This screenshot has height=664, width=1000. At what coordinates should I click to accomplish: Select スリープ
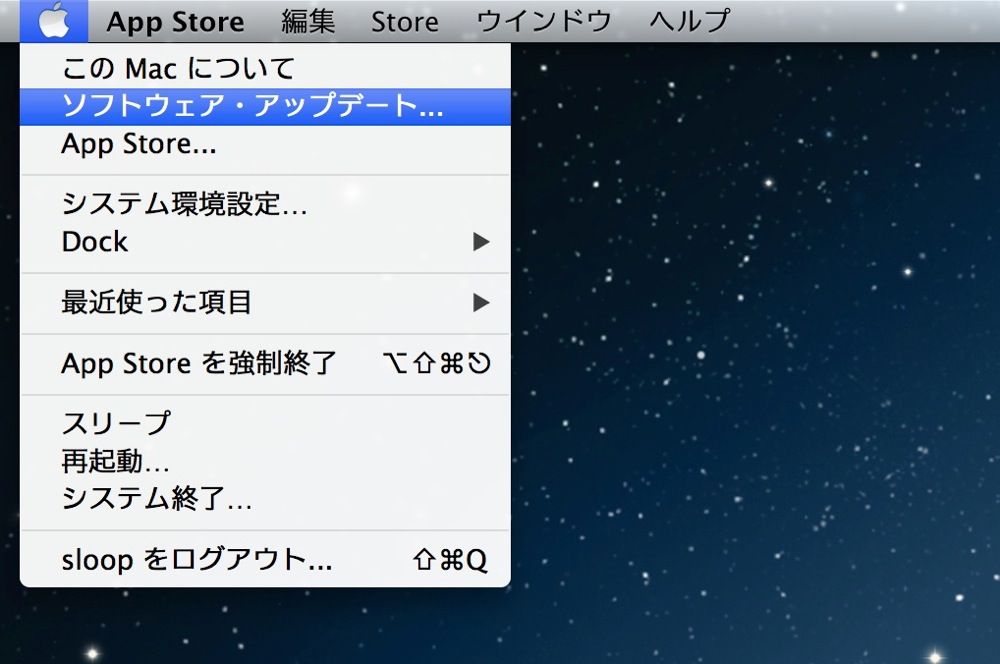pos(265,424)
